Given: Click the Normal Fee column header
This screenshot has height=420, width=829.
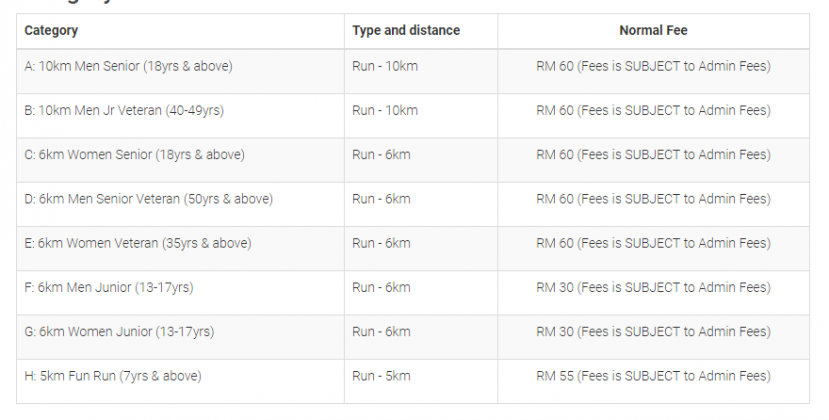Looking at the screenshot, I should (x=653, y=31).
